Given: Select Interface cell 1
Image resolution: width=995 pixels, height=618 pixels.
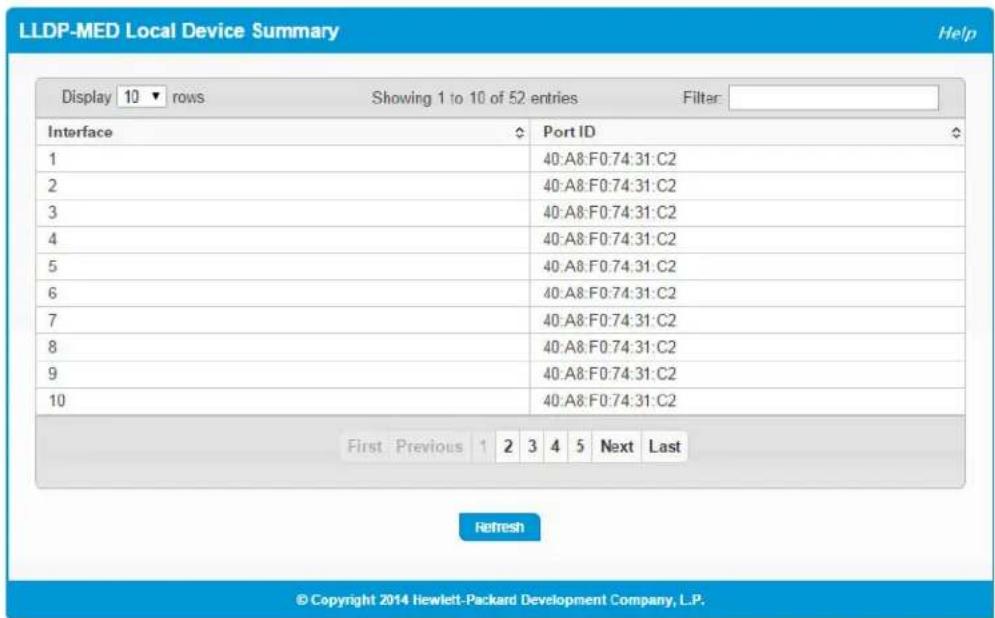Looking at the screenshot, I should (283, 159).
